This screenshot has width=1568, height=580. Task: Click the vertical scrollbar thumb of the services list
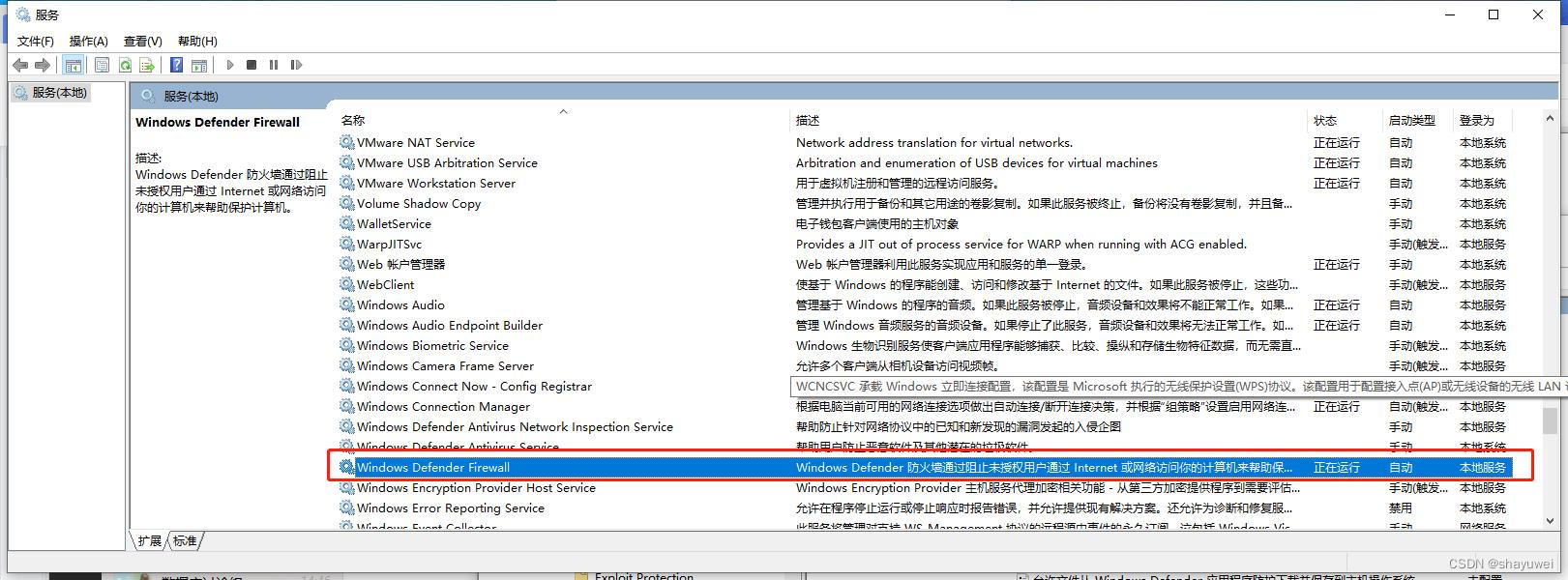point(1550,420)
